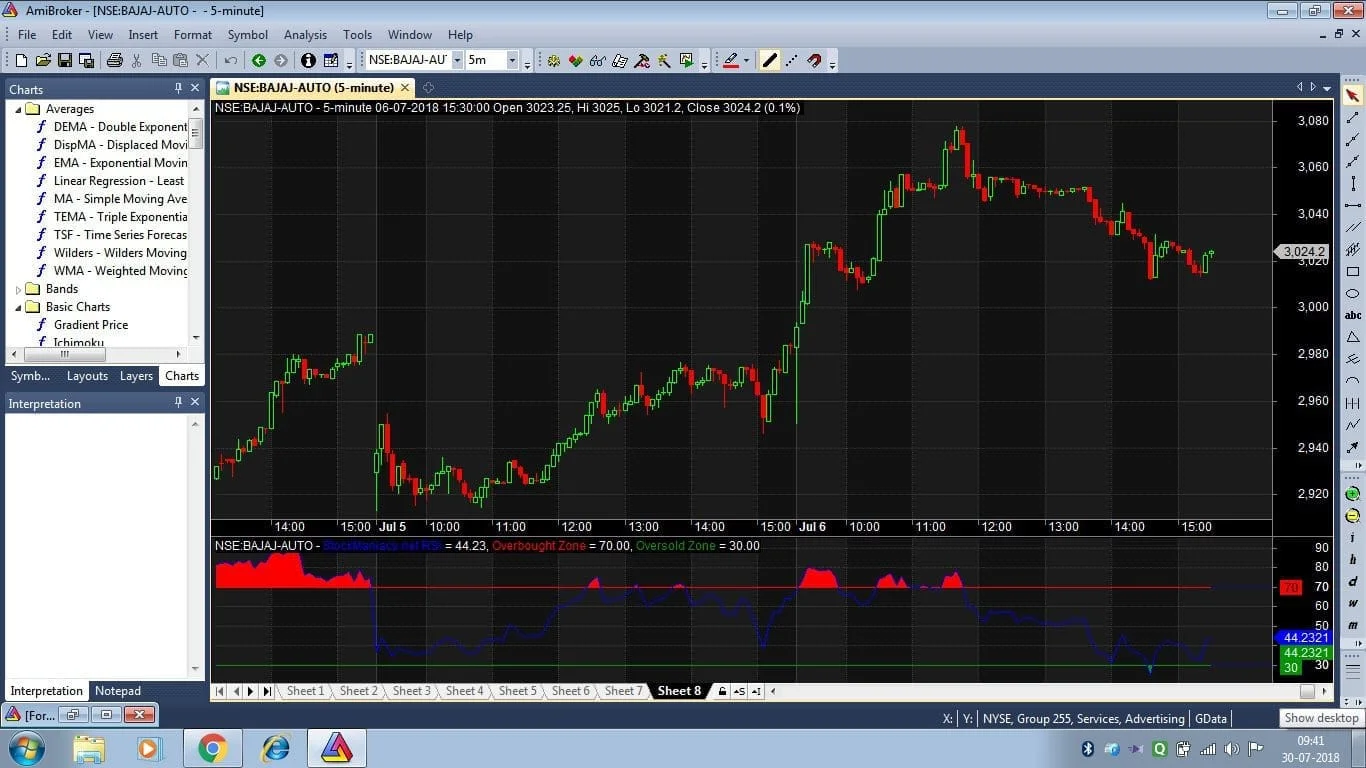Click the Print toolbar icon
Viewport: 1366px width, 768px height.
point(114,60)
